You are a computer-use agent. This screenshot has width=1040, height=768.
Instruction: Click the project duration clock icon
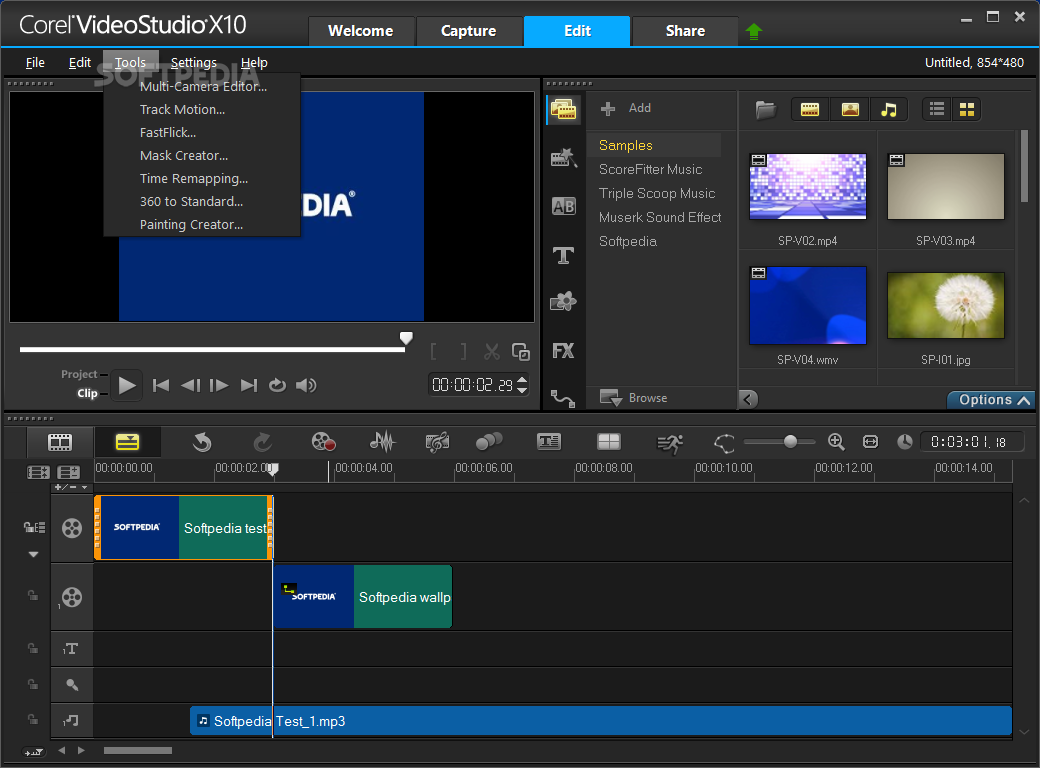click(905, 442)
